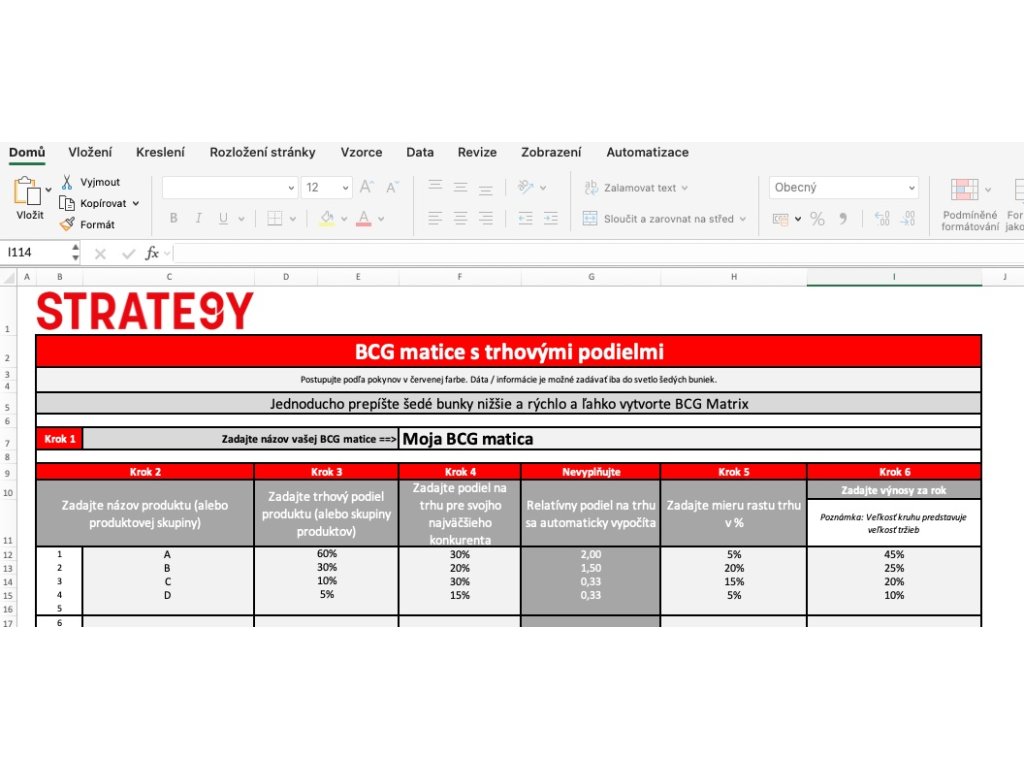Apply cell borders icon
Image resolution: width=1024 pixels, height=768 pixels.
click(x=275, y=218)
